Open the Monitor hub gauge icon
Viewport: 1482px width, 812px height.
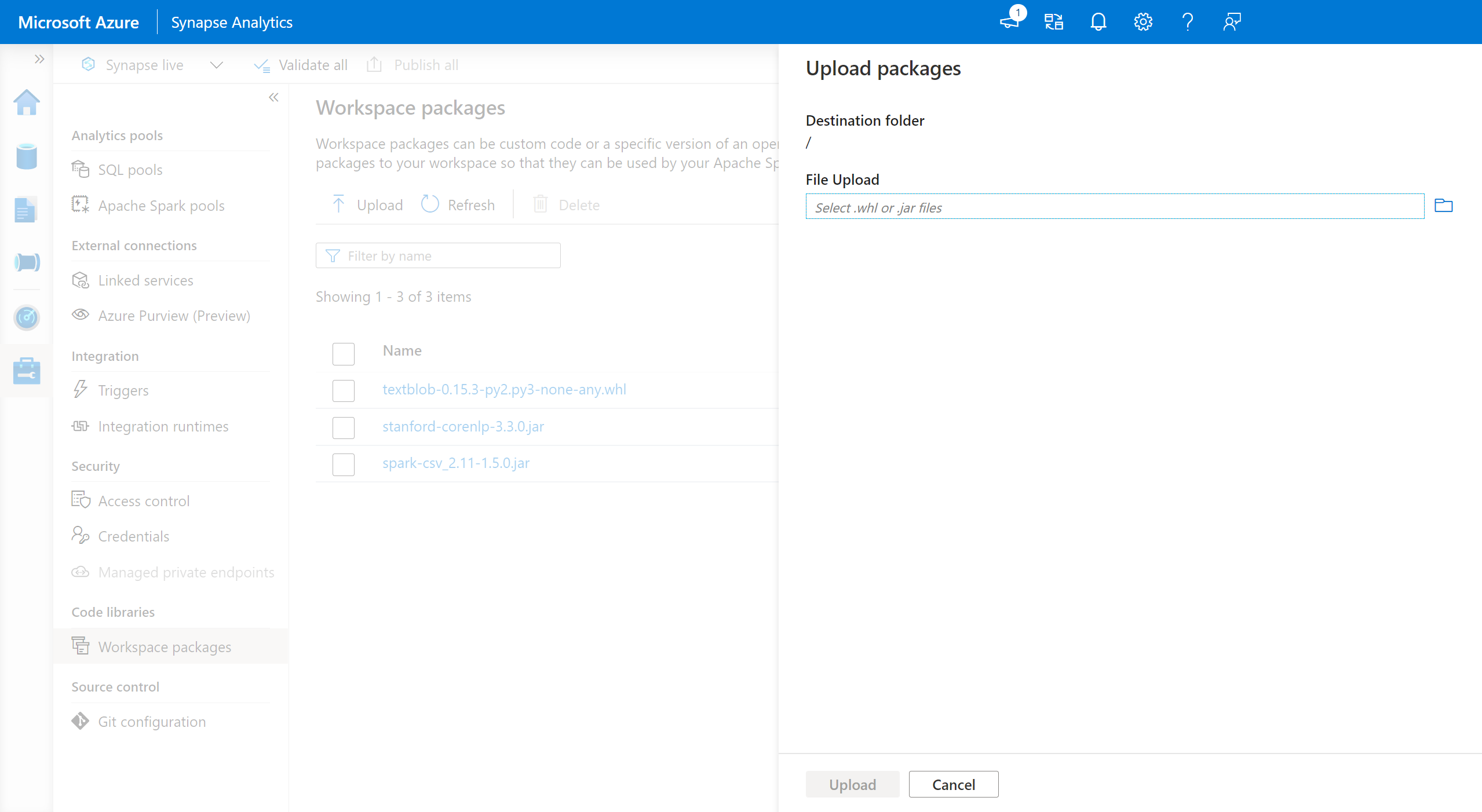27,317
